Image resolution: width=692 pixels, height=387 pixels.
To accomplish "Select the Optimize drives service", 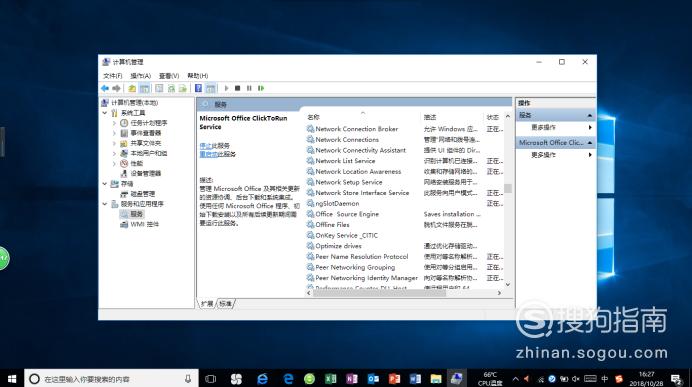I will point(338,246).
